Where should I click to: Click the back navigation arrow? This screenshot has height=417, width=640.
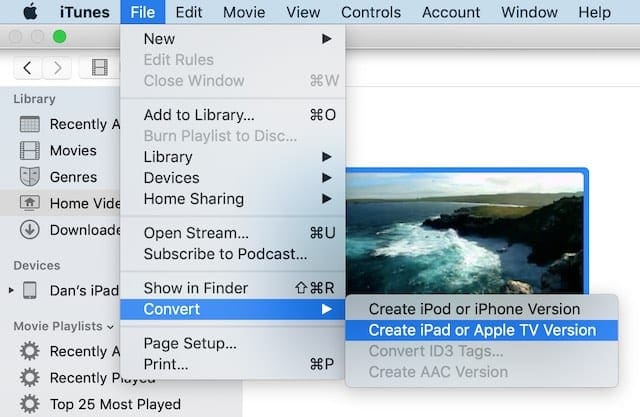[x=28, y=68]
